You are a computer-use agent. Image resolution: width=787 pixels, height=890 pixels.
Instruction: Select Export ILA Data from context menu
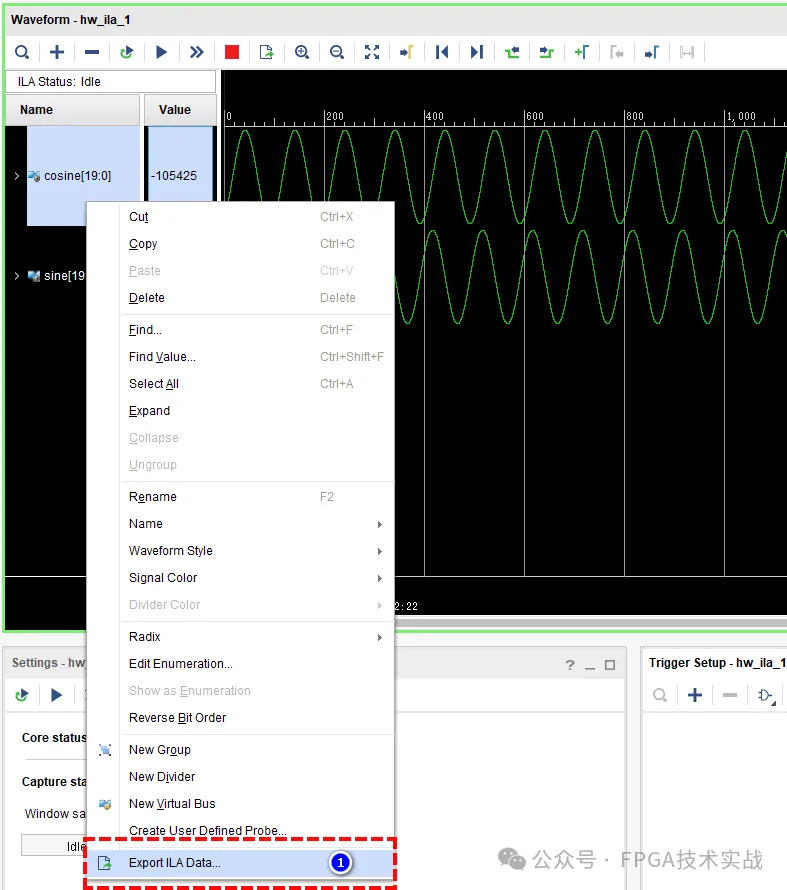[175, 863]
